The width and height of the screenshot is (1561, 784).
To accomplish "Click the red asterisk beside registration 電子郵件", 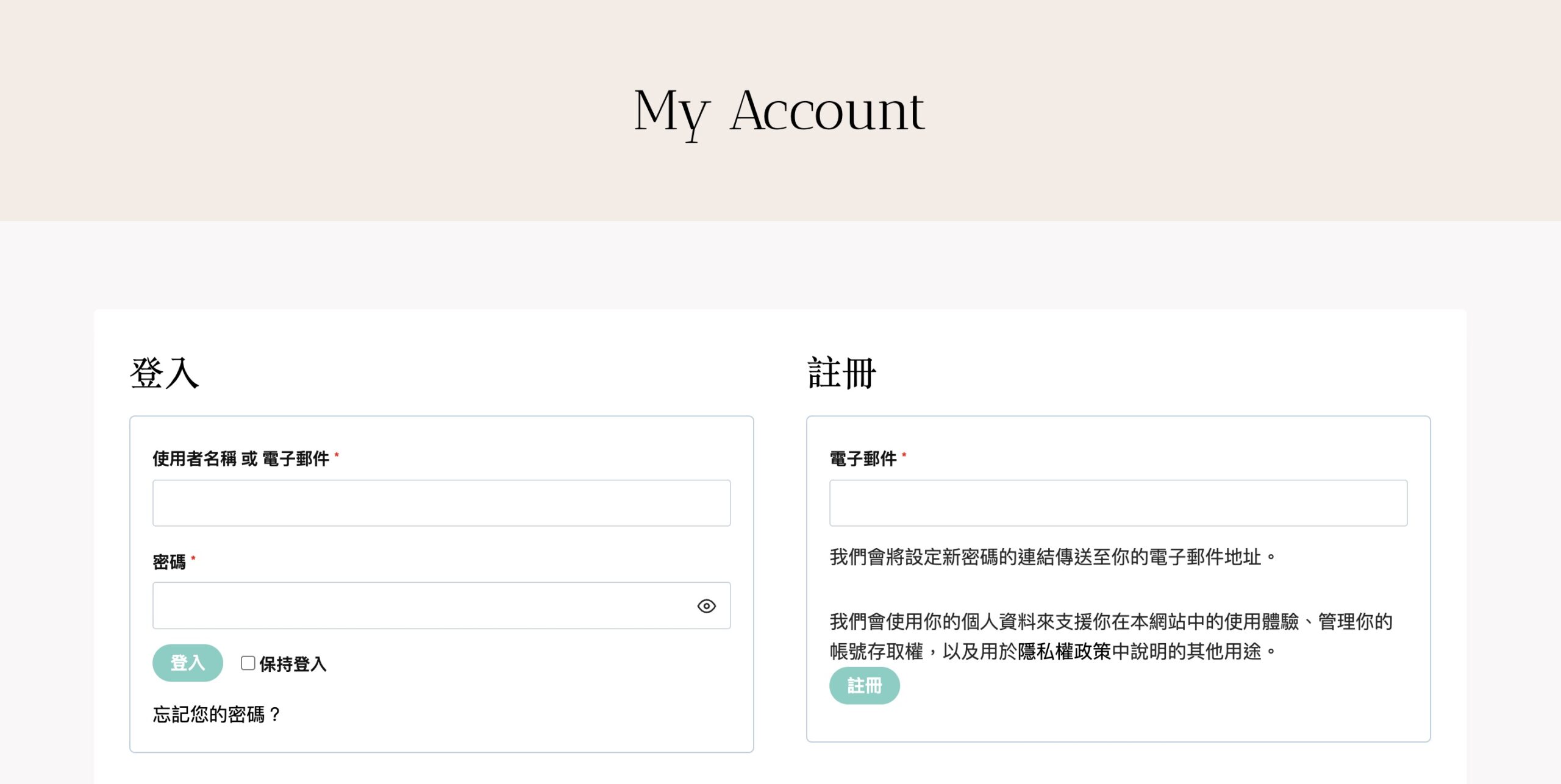I will [904, 455].
